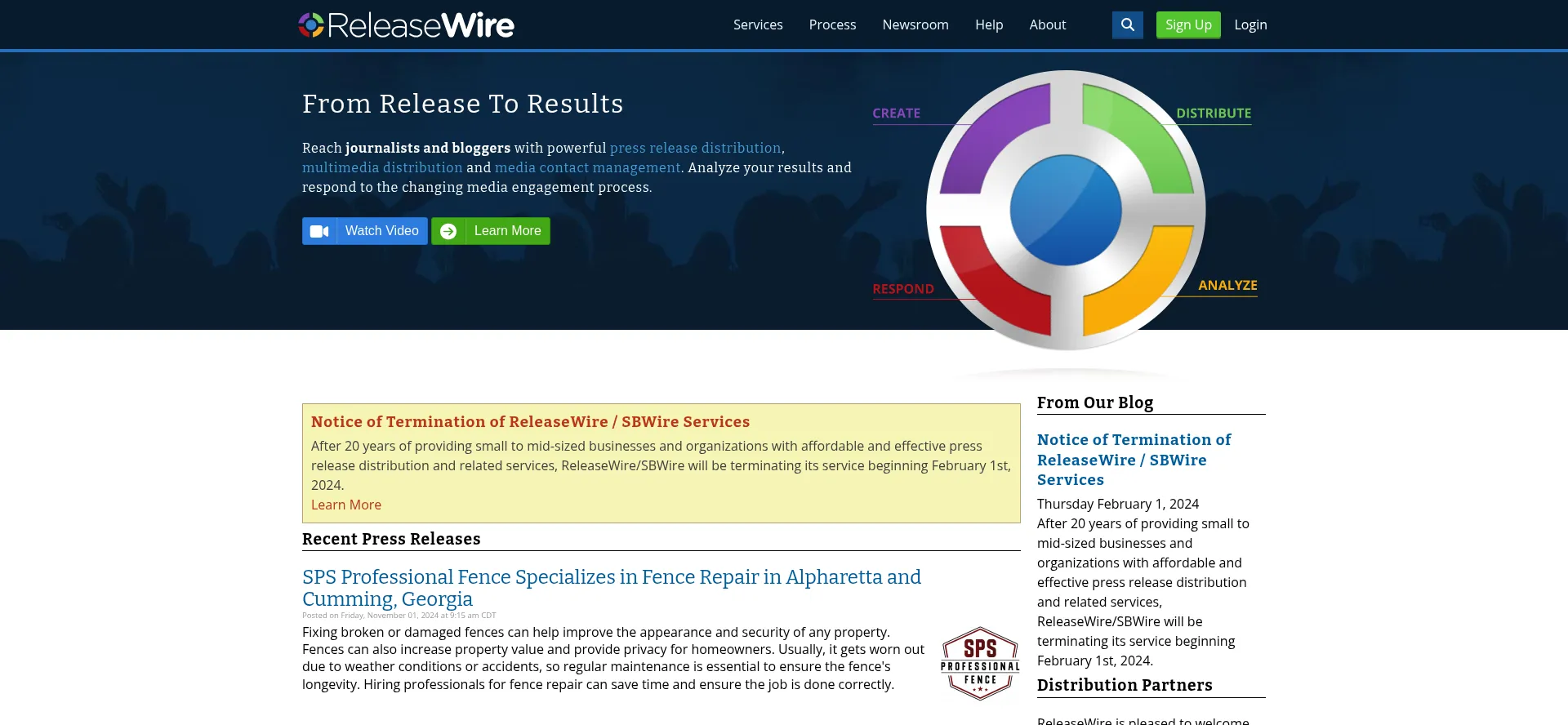Open the termination notice headline in yellow box
1568x725 pixels.
point(530,421)
